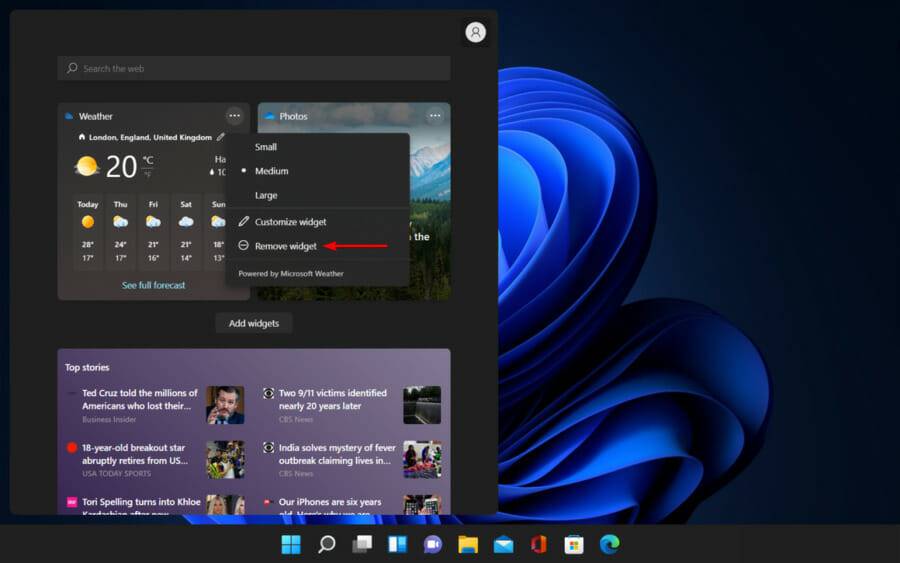Select the Large widget size option
The height and width of the screenshot is (563, 900).
[266, 196]
